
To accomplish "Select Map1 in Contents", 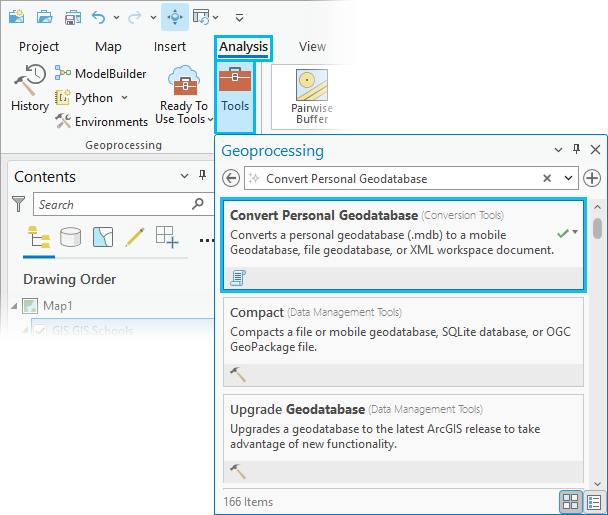I will pyautogui.click(x=58, y=306).
